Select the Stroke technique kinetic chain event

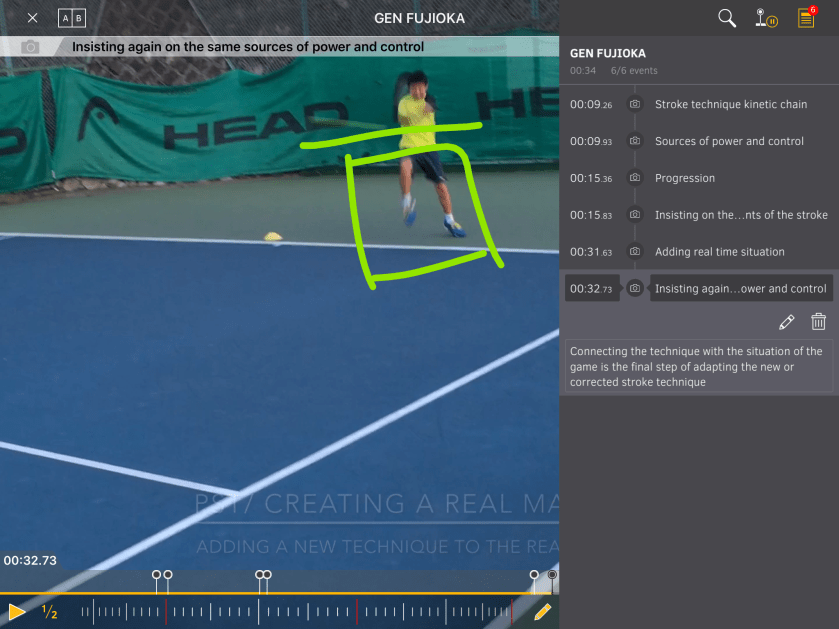[730, 104]
